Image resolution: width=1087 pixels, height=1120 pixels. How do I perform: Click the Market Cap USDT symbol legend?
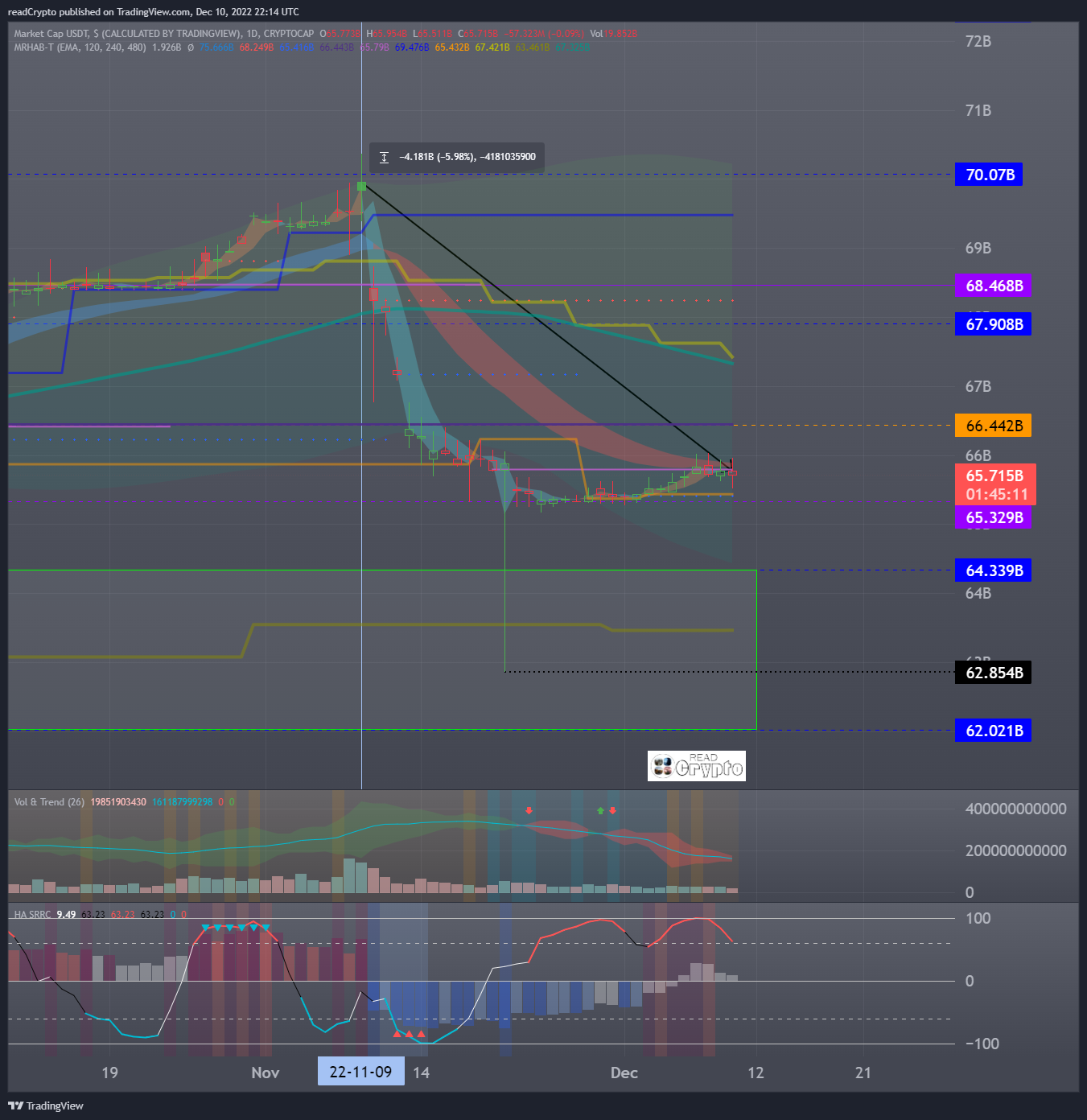point(164,34)
